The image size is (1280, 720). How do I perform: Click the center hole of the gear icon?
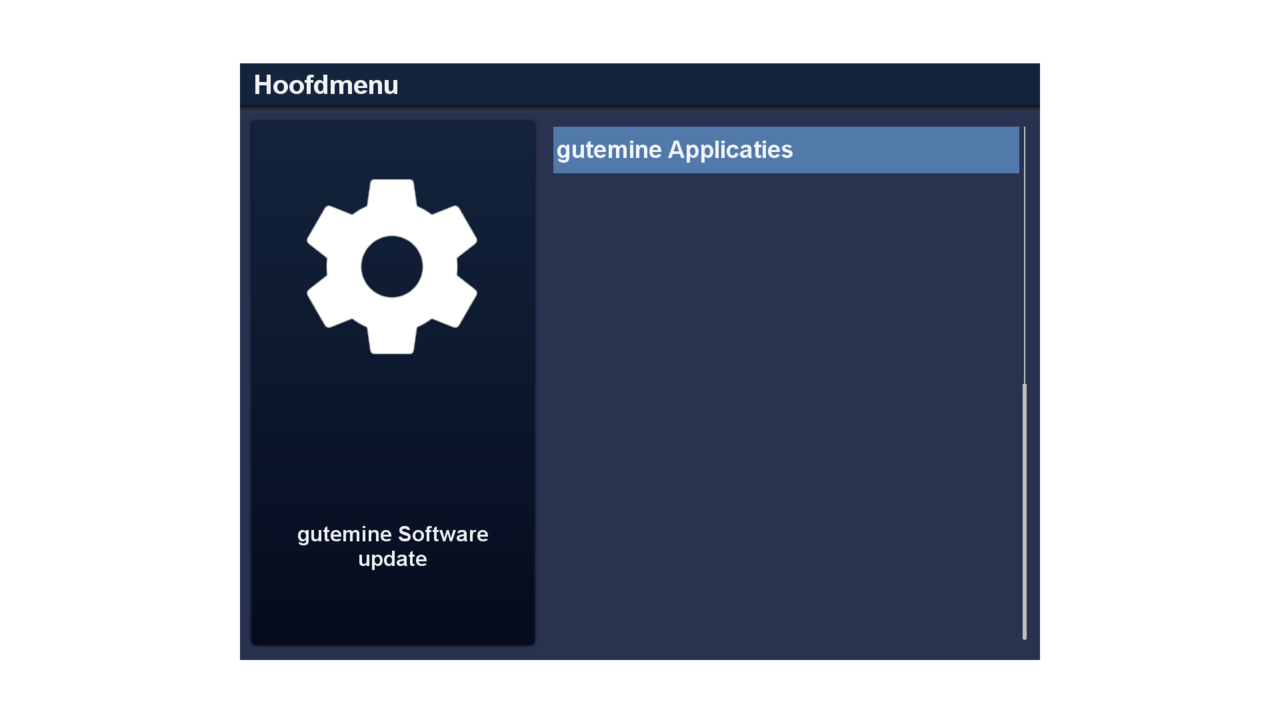pyautogui.click(x=392, y=267)
